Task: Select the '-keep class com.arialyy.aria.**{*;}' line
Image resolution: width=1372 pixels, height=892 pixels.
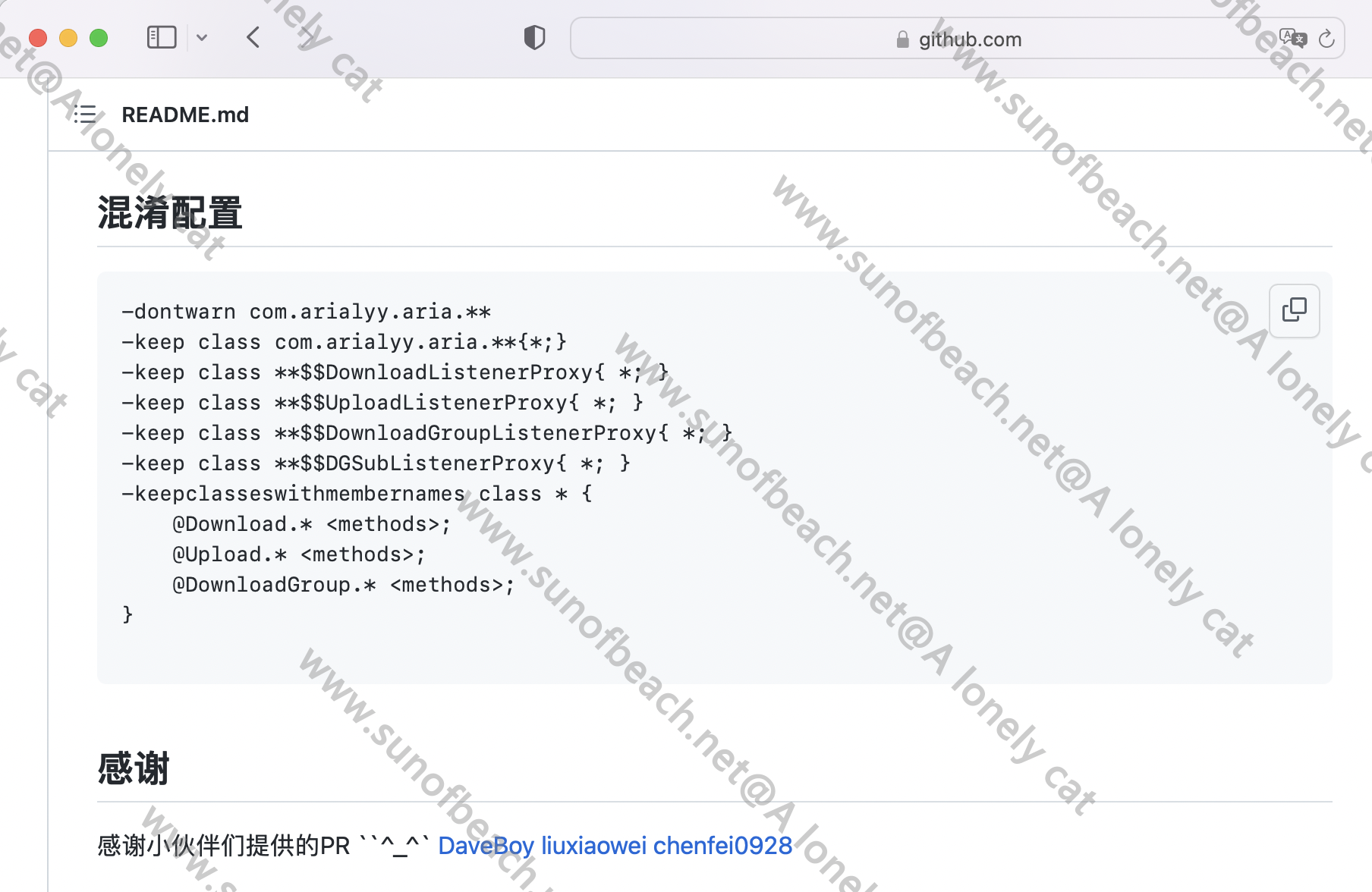Action: point(345,342)
